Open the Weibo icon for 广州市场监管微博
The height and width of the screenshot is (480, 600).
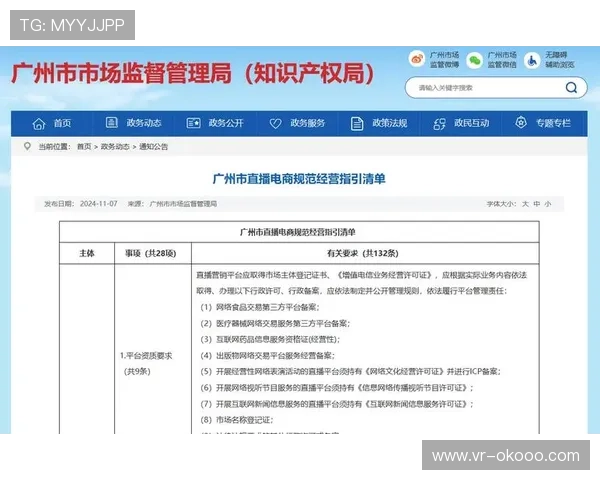[x=417, y=59]
